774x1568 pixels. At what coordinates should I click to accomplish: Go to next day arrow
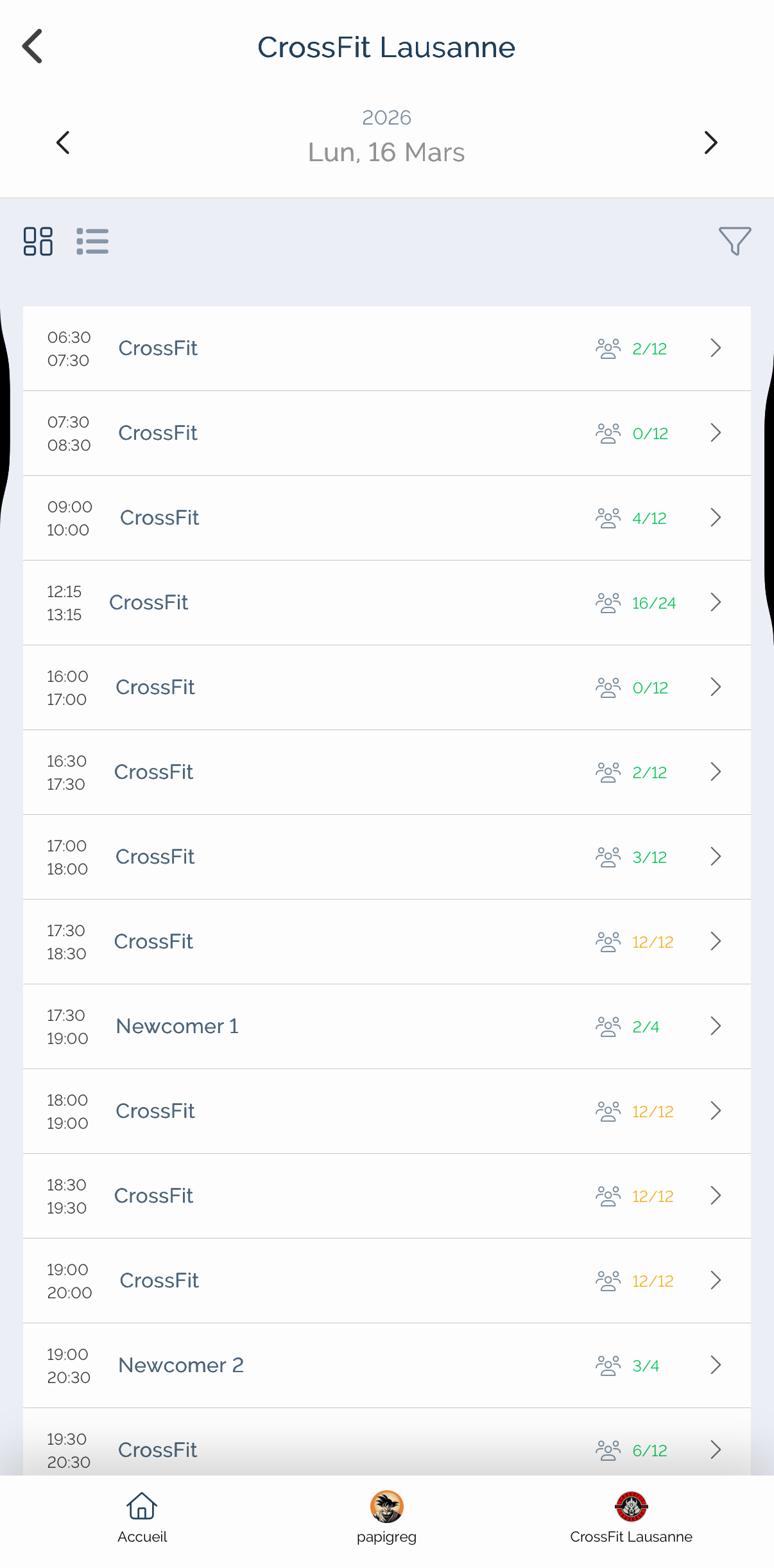tap(710, 143)
